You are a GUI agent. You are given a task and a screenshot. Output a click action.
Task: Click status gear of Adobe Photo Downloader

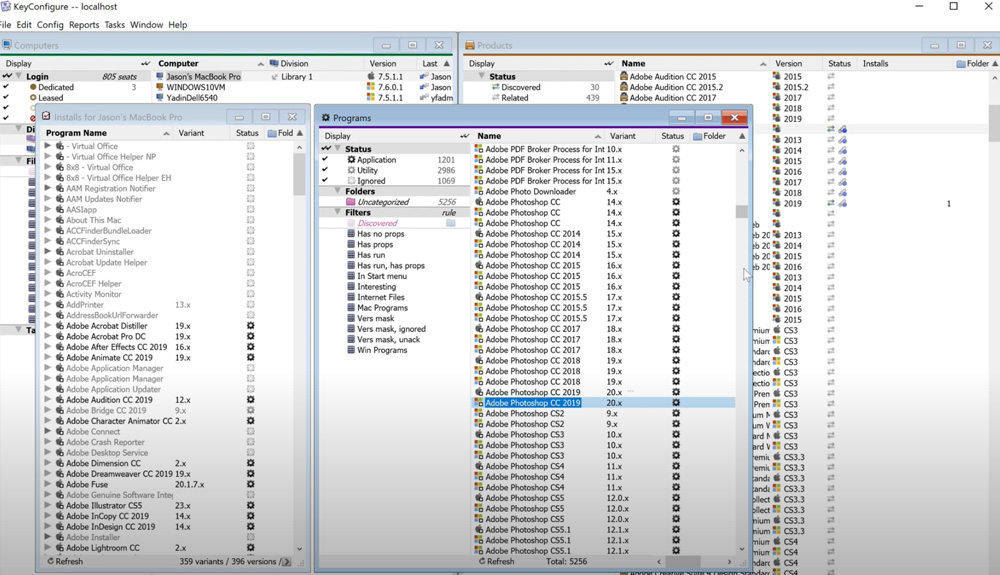[x=675, y=191]
